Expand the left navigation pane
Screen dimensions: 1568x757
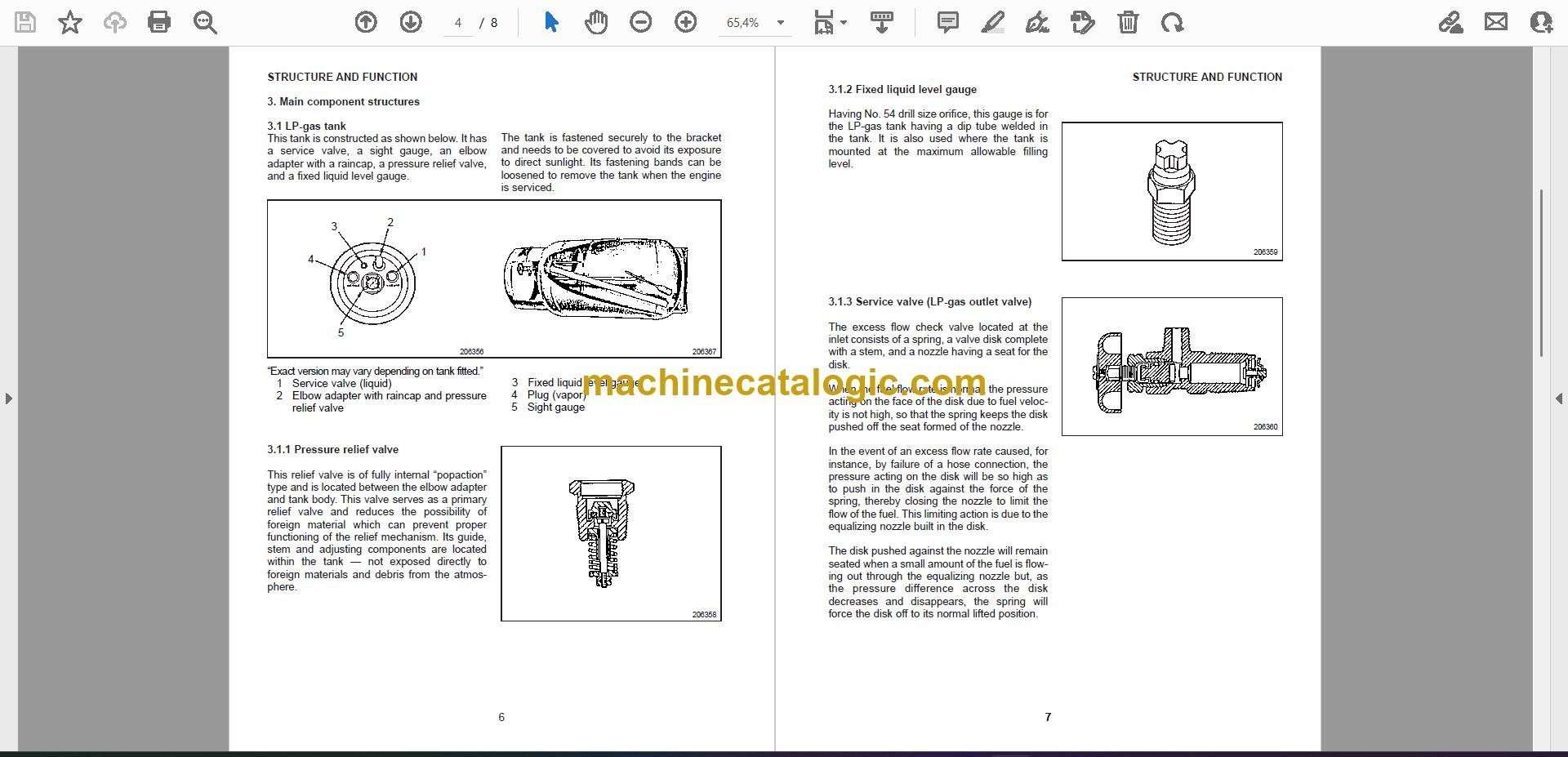click(8, 399)
